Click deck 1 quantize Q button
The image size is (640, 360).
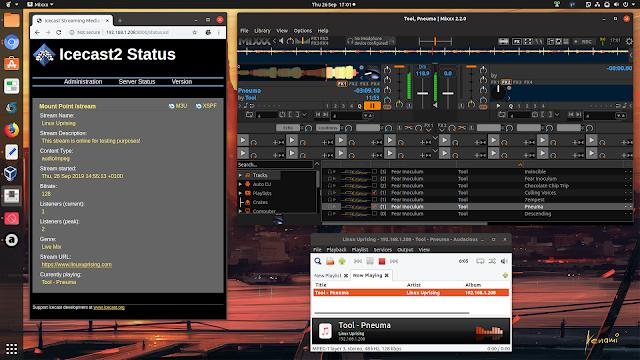360,106
